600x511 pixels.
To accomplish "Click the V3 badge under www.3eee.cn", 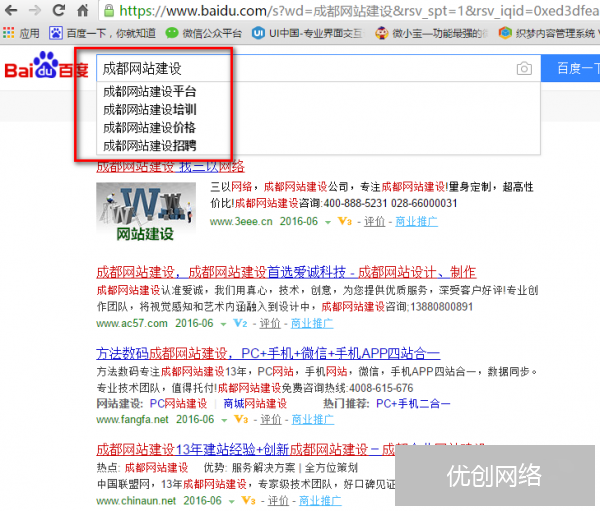I will click(344, 221).
